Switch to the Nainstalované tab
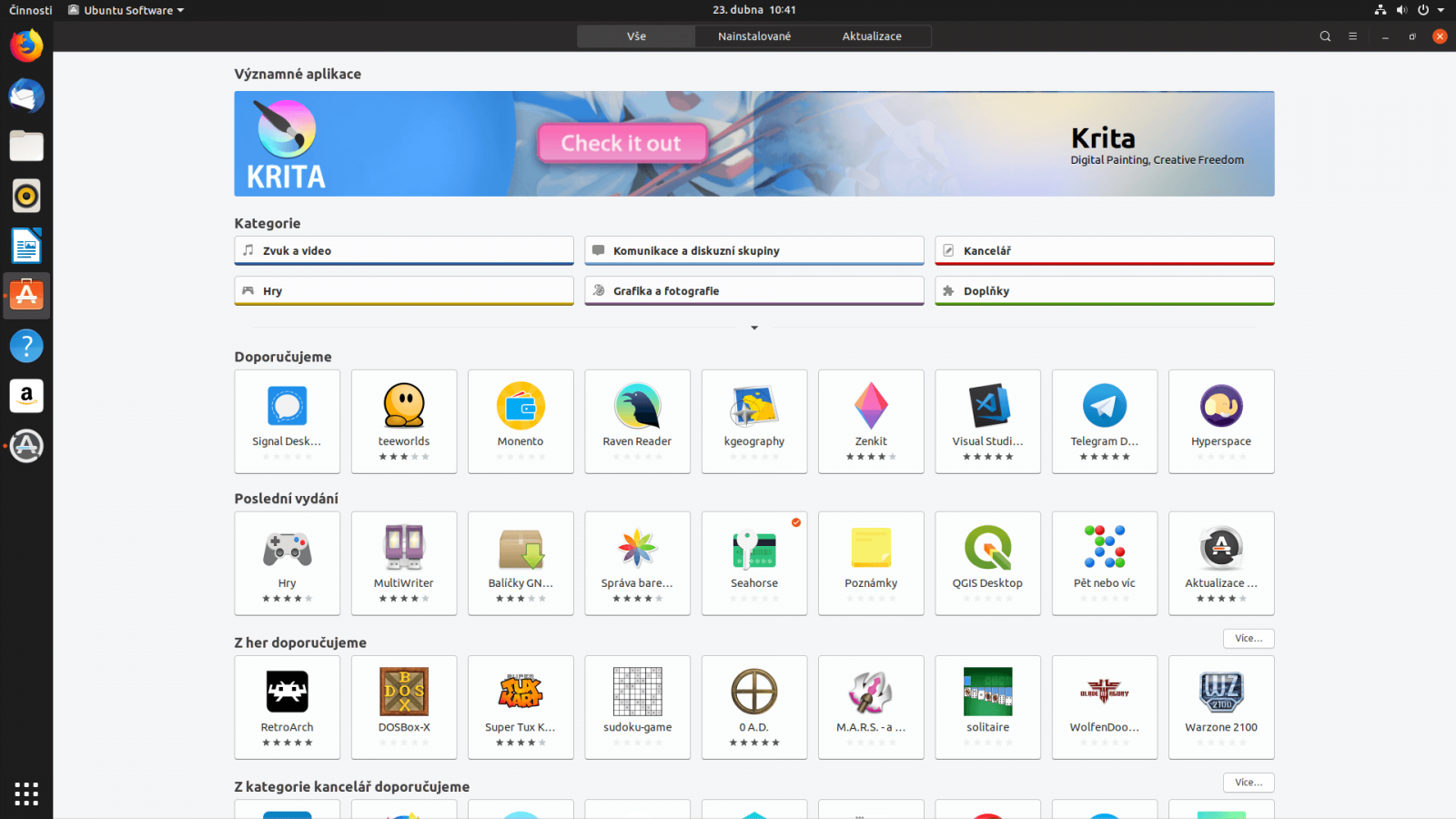Viewport: 1456px width, 819px height. coord(754,36)
